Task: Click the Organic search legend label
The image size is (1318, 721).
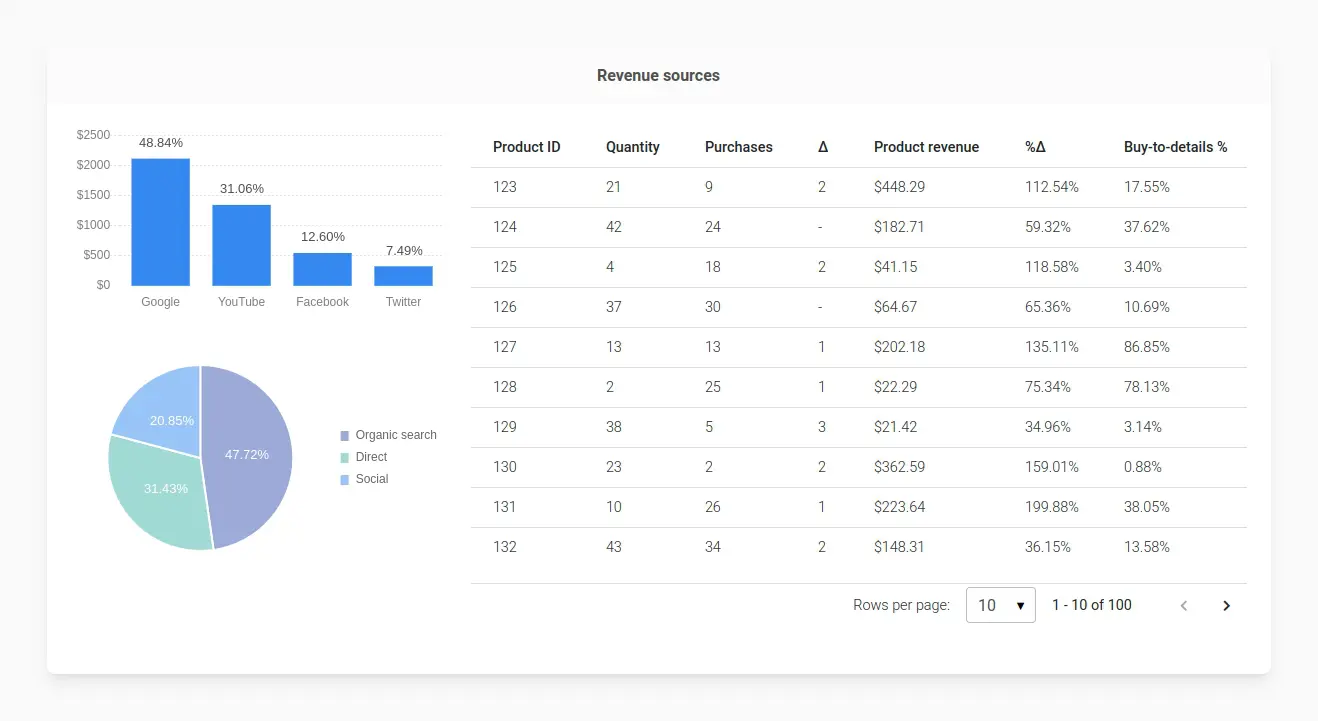Action: click(x=396, y=435)
